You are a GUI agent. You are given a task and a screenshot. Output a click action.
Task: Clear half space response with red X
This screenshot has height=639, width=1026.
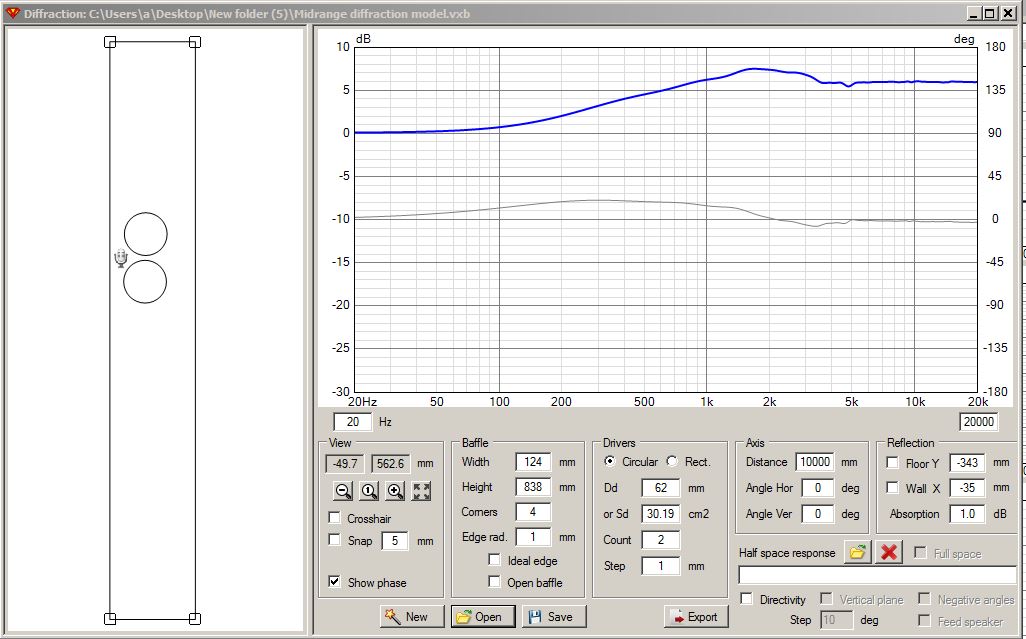pyautogui.click(x=888, y=552)
